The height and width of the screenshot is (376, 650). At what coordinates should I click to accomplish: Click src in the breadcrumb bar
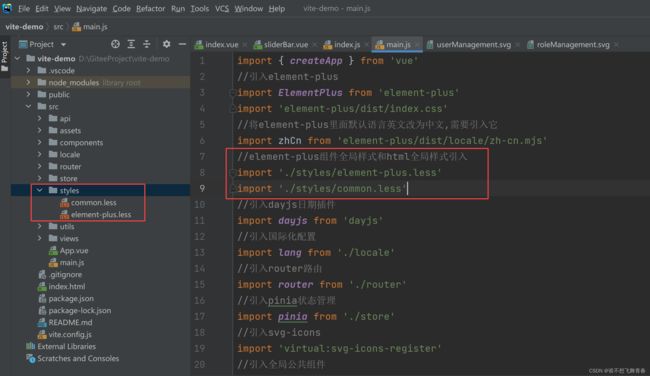point(58,27)
